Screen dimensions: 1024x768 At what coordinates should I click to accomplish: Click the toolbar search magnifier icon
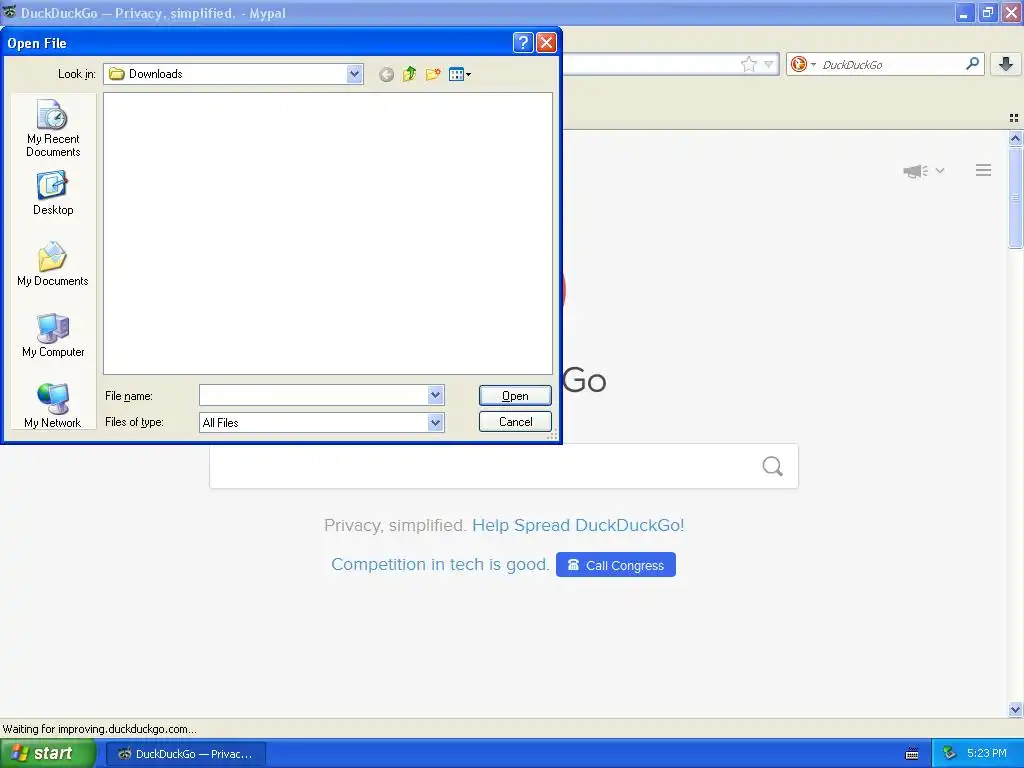point(972,63)
